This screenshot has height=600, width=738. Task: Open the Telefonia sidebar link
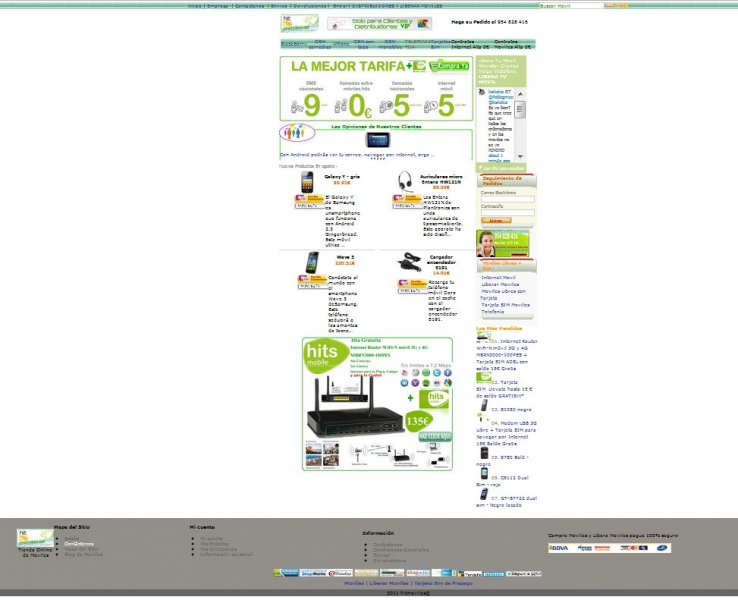(x=492, y=312)
